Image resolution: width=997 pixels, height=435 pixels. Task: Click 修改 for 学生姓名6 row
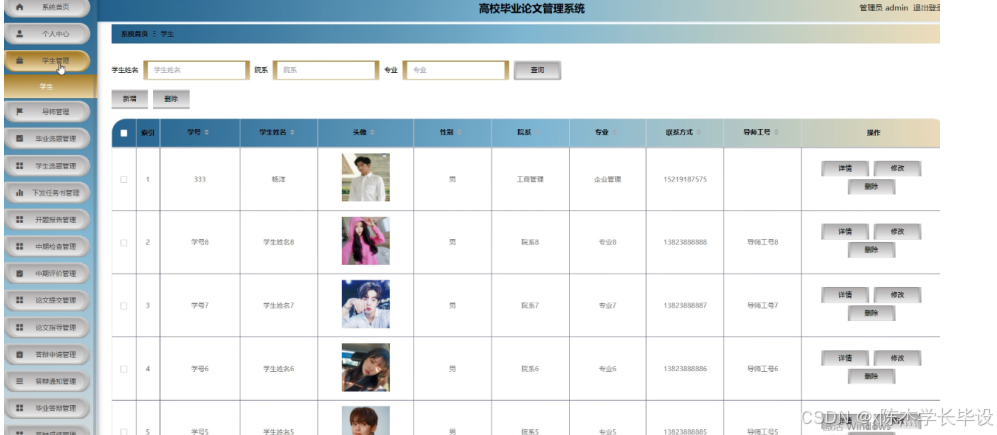point(897,358)
